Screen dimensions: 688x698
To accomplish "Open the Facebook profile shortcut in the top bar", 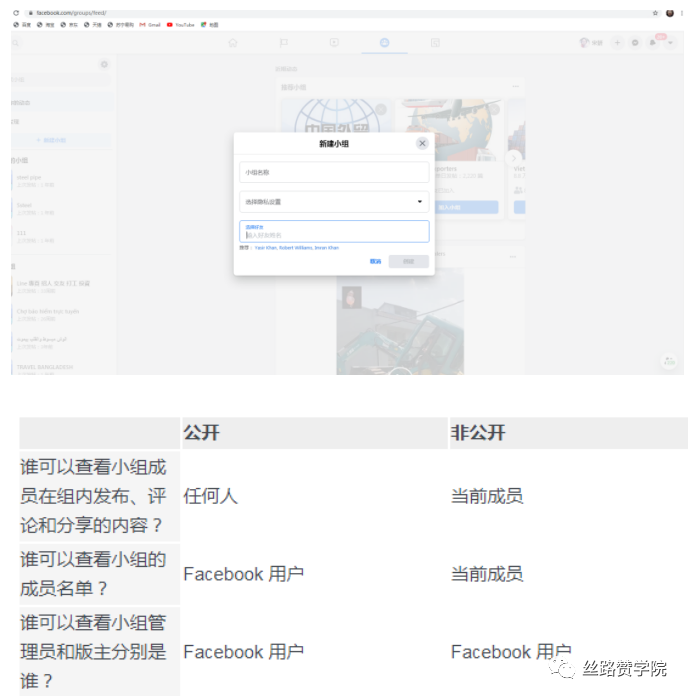I will pos(591,43).
